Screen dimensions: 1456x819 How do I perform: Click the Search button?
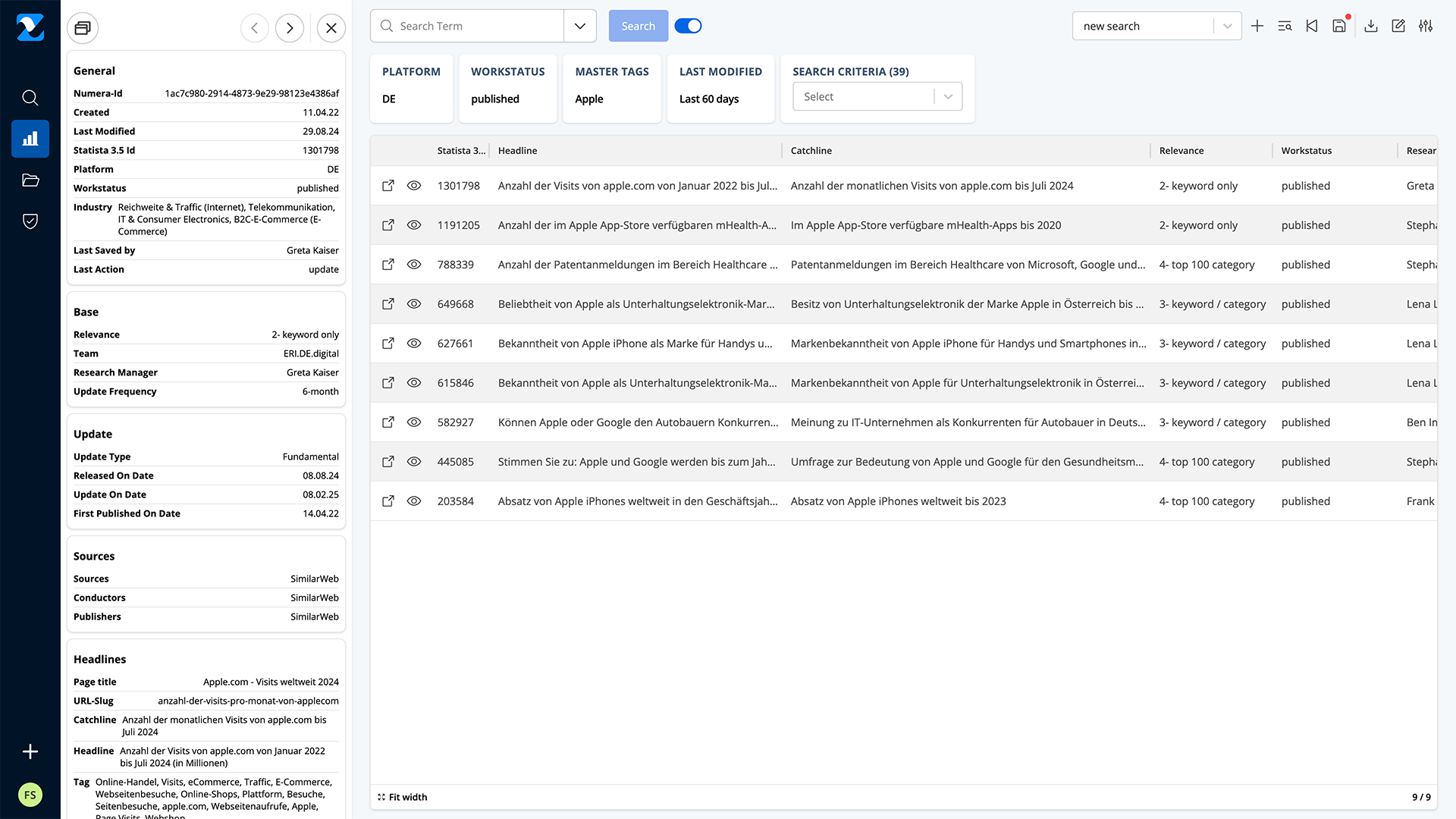tap(638, 26)
